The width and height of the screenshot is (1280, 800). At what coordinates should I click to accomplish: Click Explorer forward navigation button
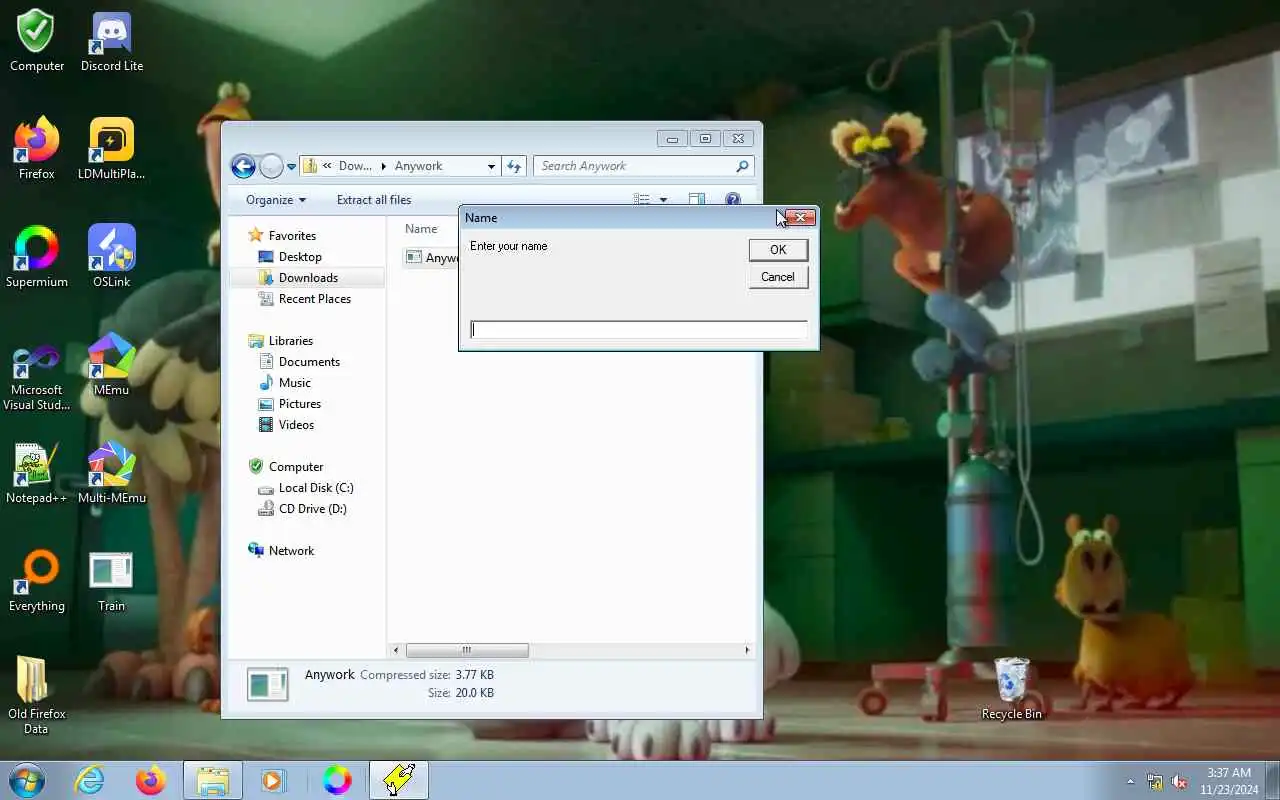(x=271, y=166)
